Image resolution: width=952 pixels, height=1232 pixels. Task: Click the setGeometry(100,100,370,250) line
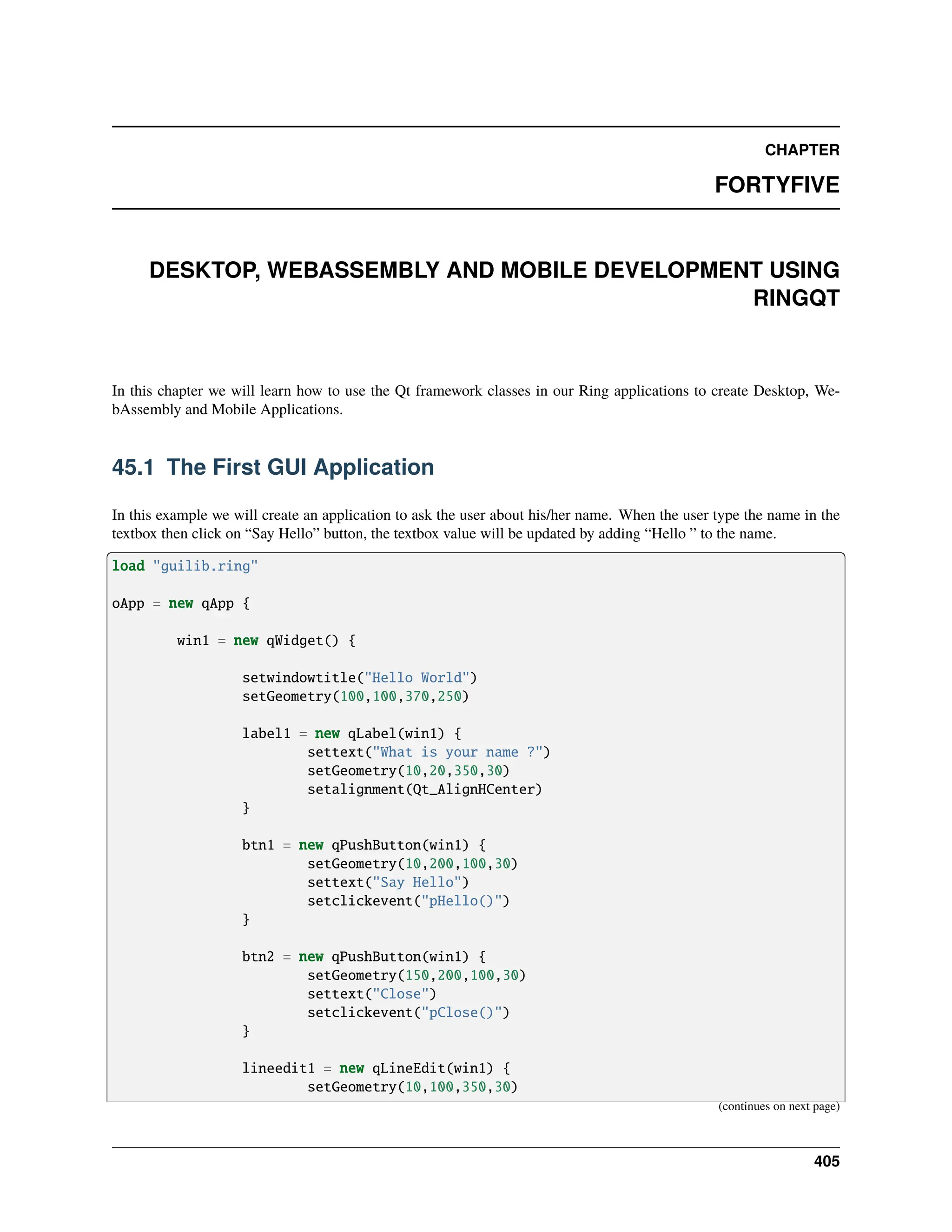355,696
